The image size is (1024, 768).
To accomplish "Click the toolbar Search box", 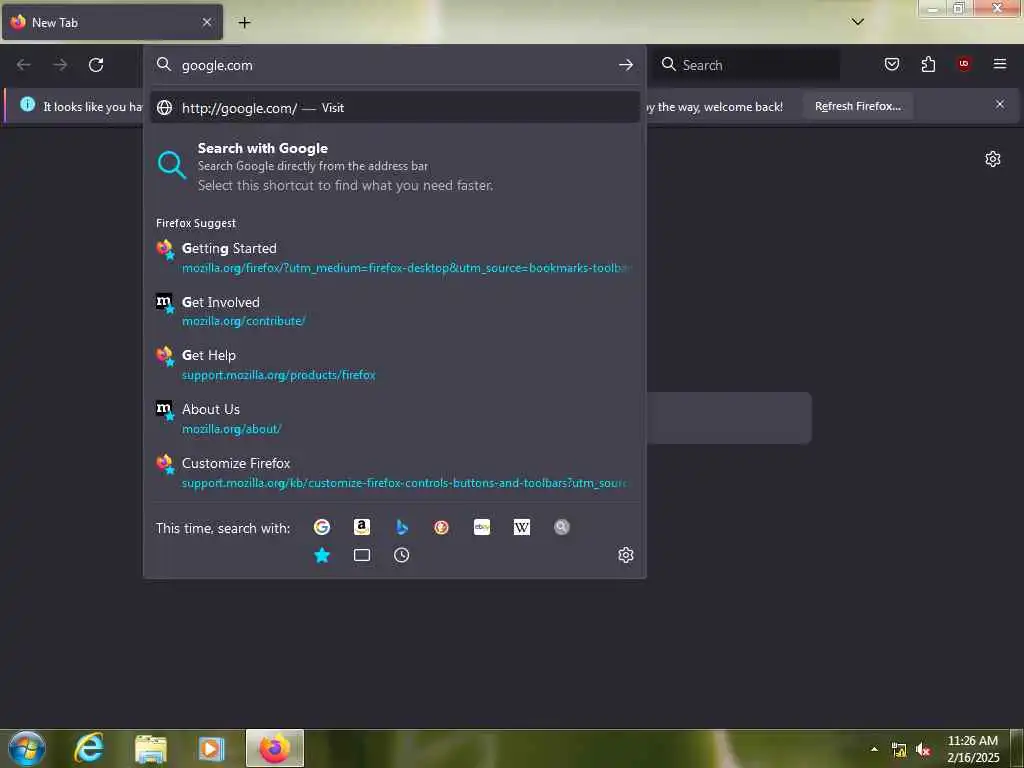I will [x=746, y=65].
